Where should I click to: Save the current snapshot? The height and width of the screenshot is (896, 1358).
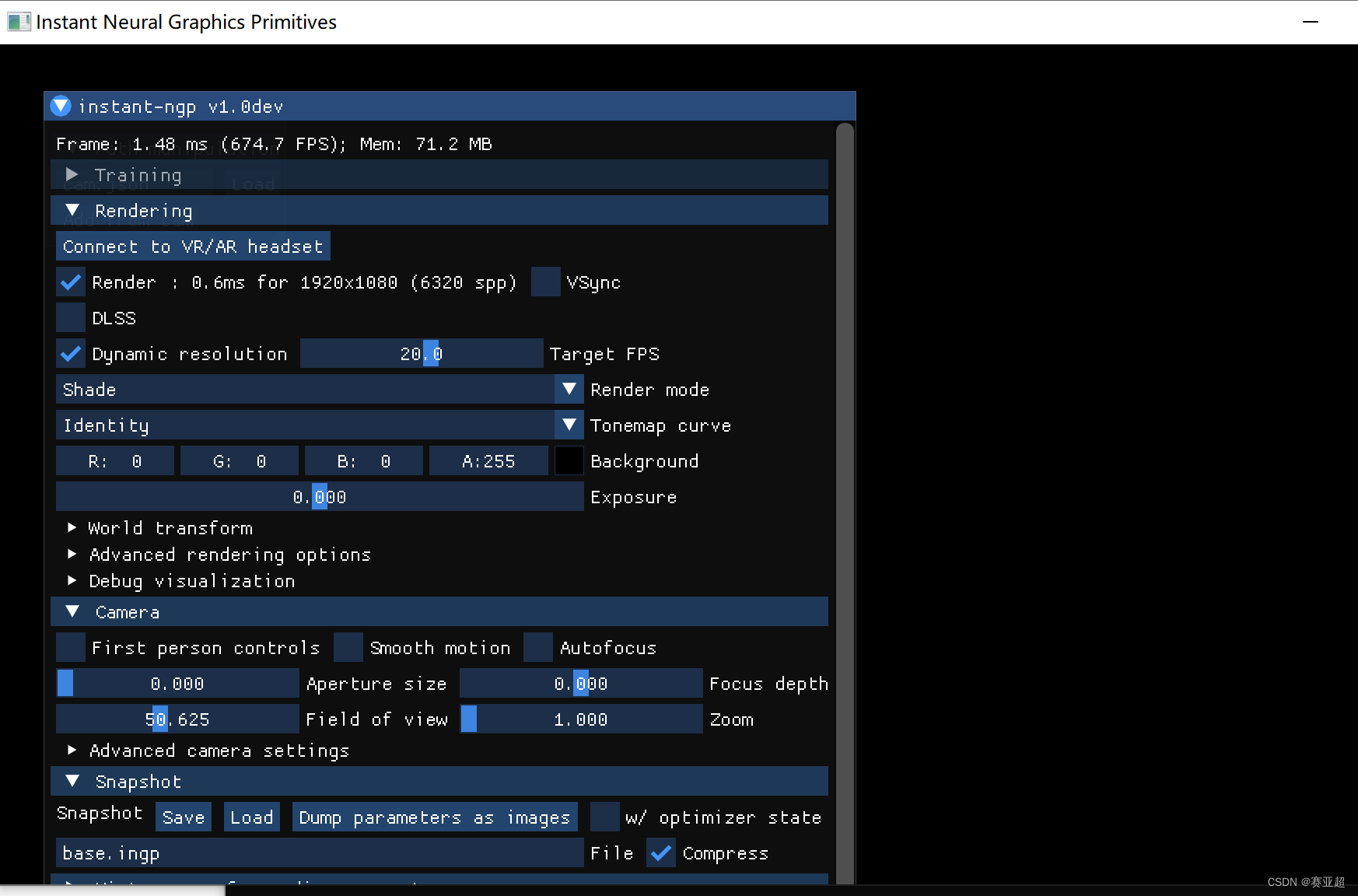(183, 817)
